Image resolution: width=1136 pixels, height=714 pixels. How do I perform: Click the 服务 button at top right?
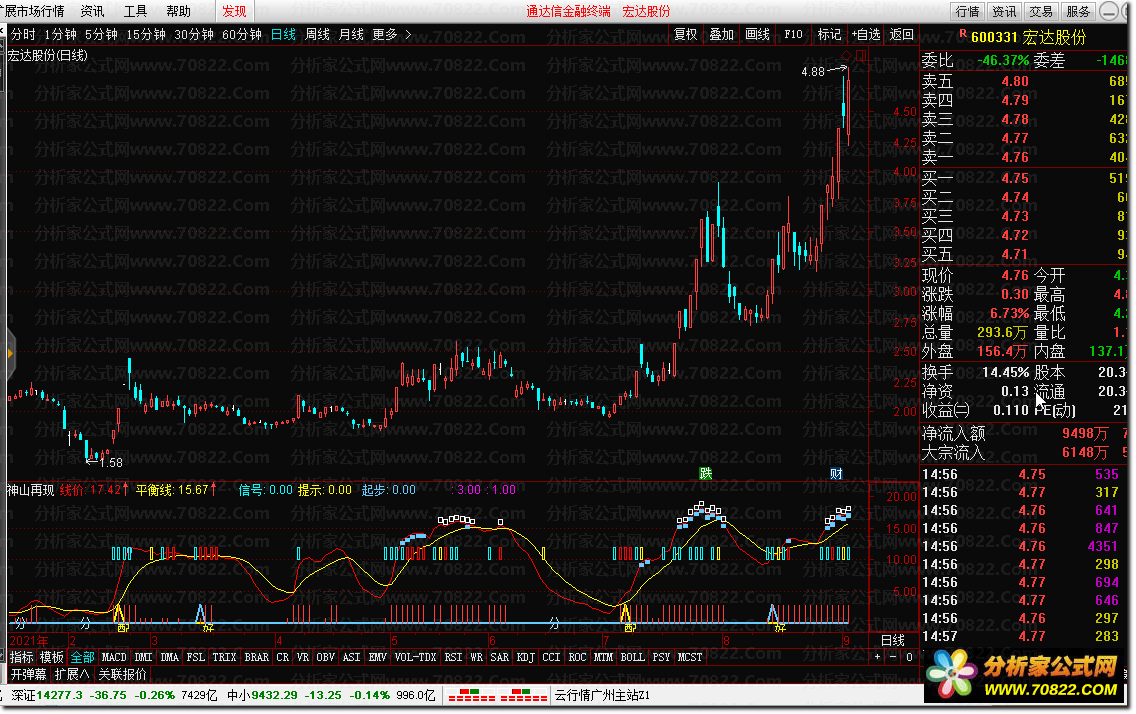click(x=1078, y=11)
